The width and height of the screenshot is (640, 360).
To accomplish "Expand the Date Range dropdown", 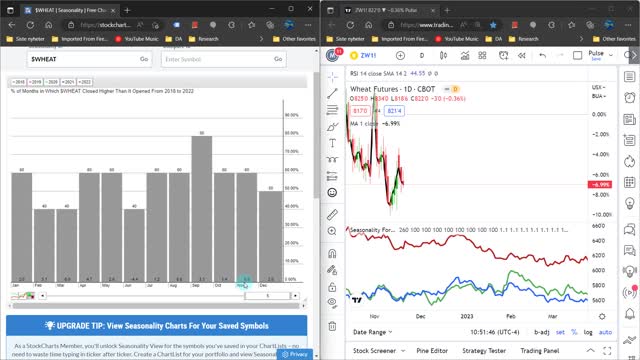I will 372,332.
